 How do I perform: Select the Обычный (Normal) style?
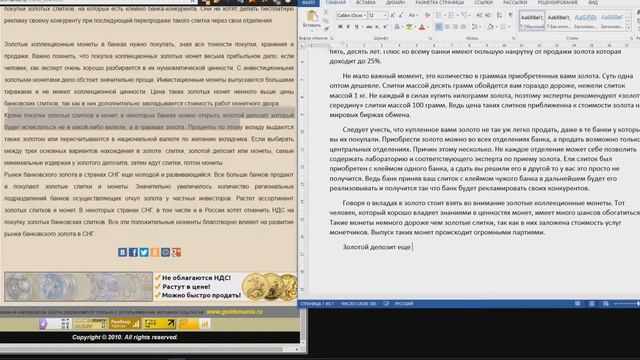click(532, 21)
